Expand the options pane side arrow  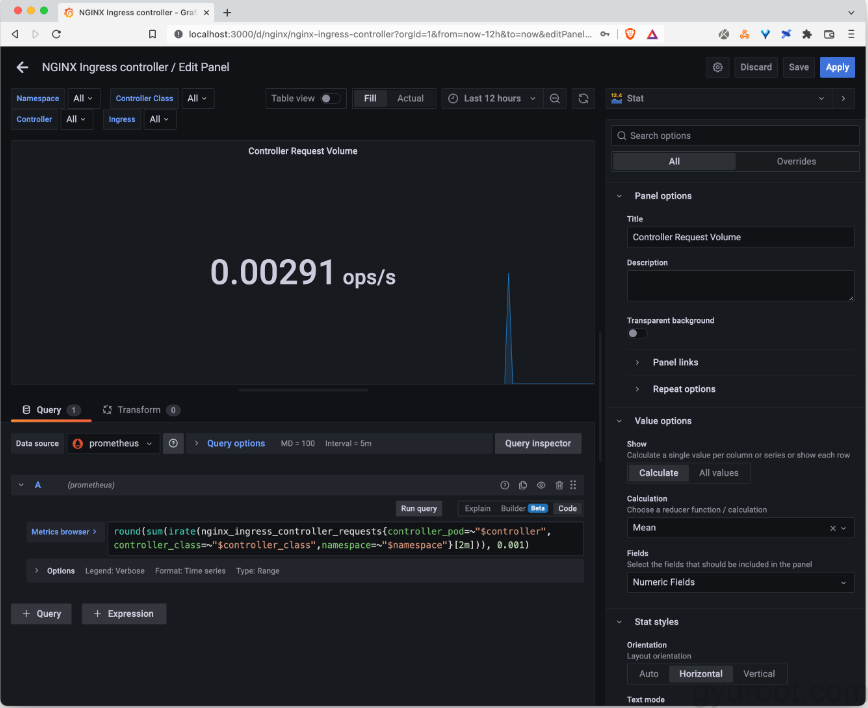[843, 99]
